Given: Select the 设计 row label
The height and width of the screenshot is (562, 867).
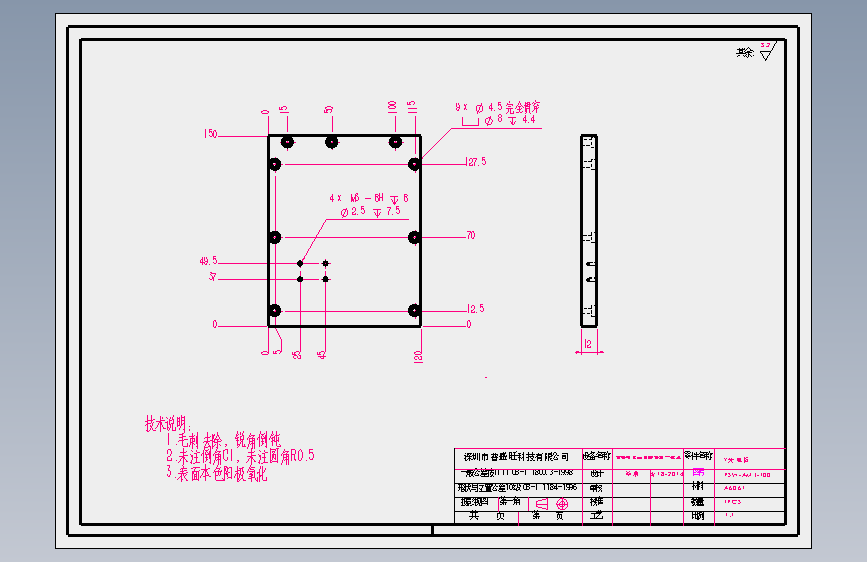Looking at the screenshot, I should [x=597, y=473].
